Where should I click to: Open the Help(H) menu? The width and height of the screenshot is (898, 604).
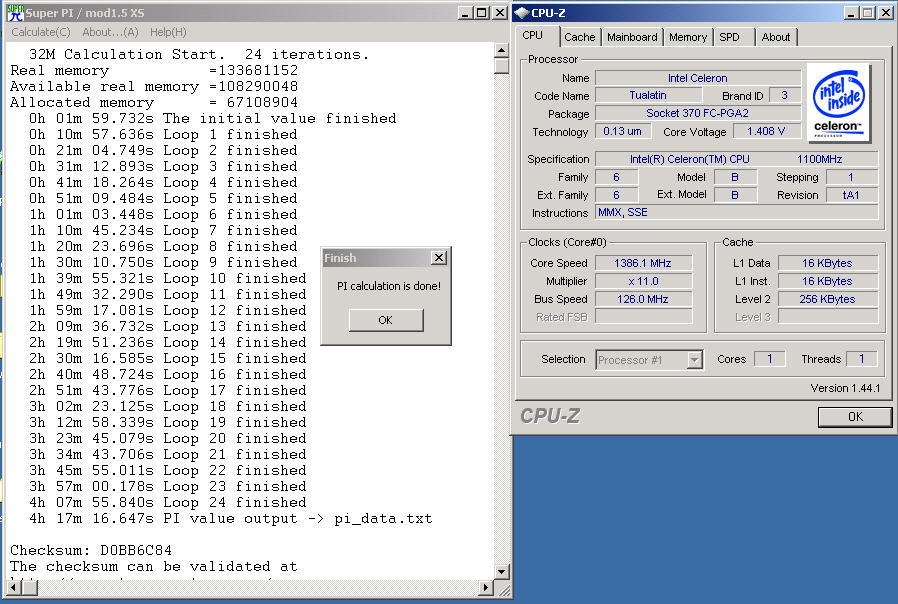coord(168,32)
